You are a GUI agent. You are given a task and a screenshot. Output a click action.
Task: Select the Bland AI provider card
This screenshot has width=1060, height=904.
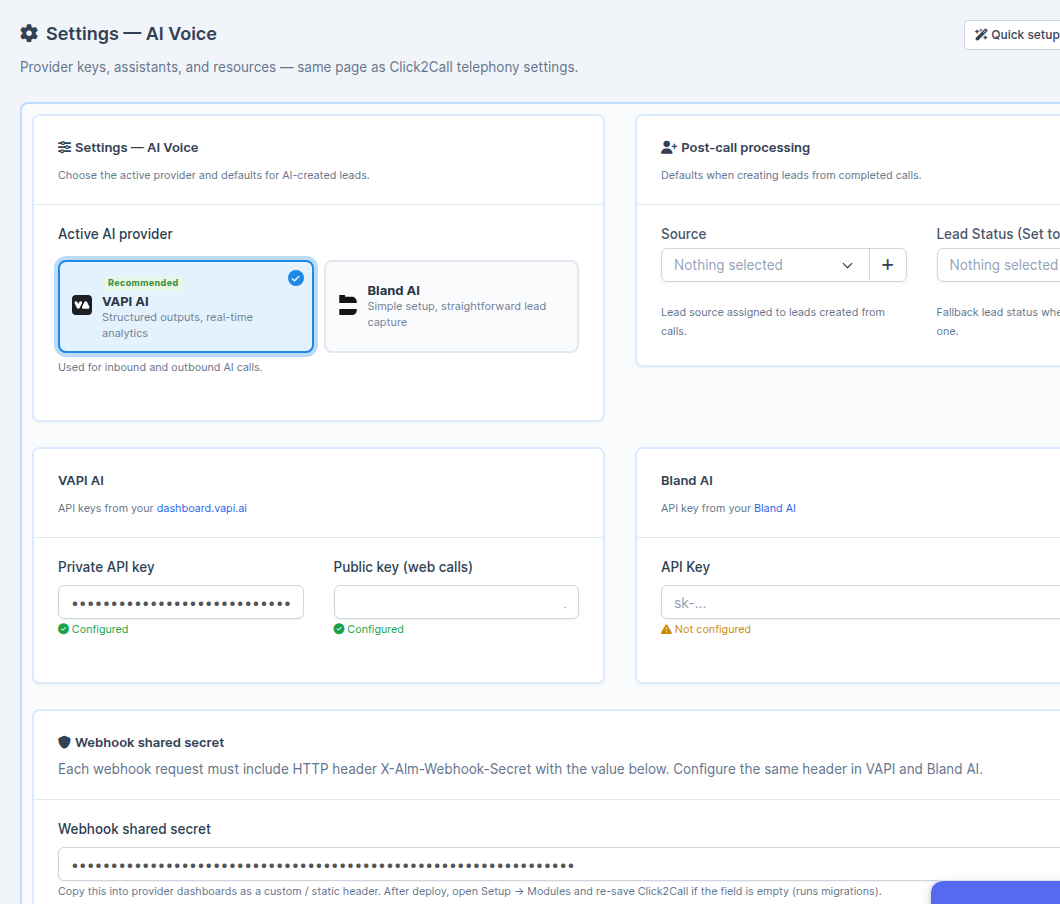pos(452,306)
